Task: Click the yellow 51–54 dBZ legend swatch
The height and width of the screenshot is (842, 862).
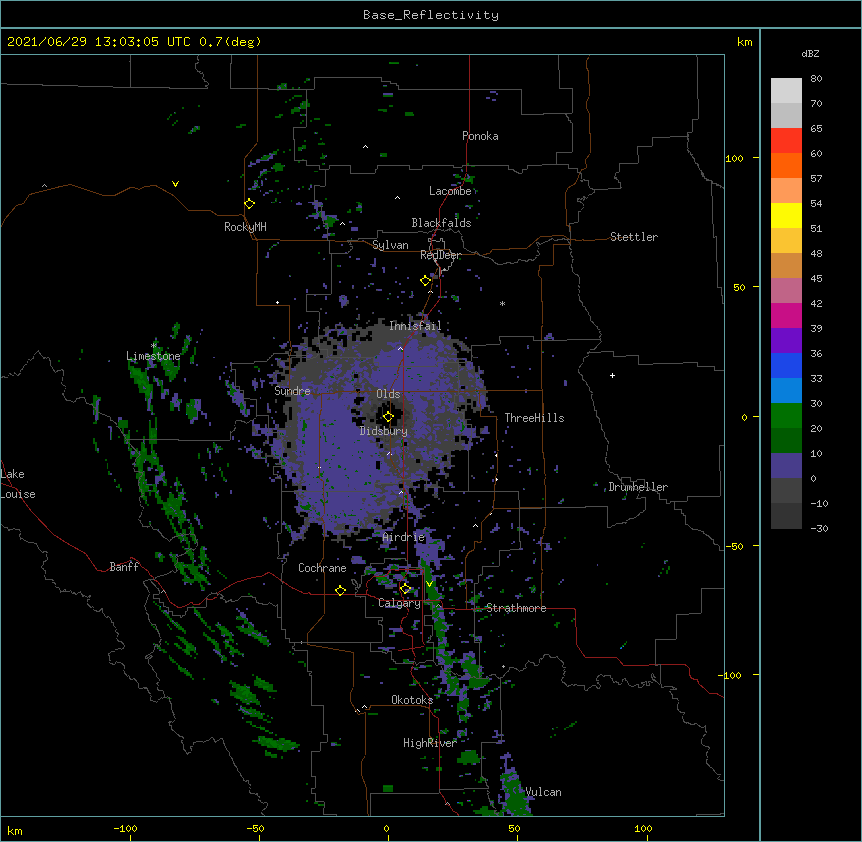Action: [x=786, y=215]
